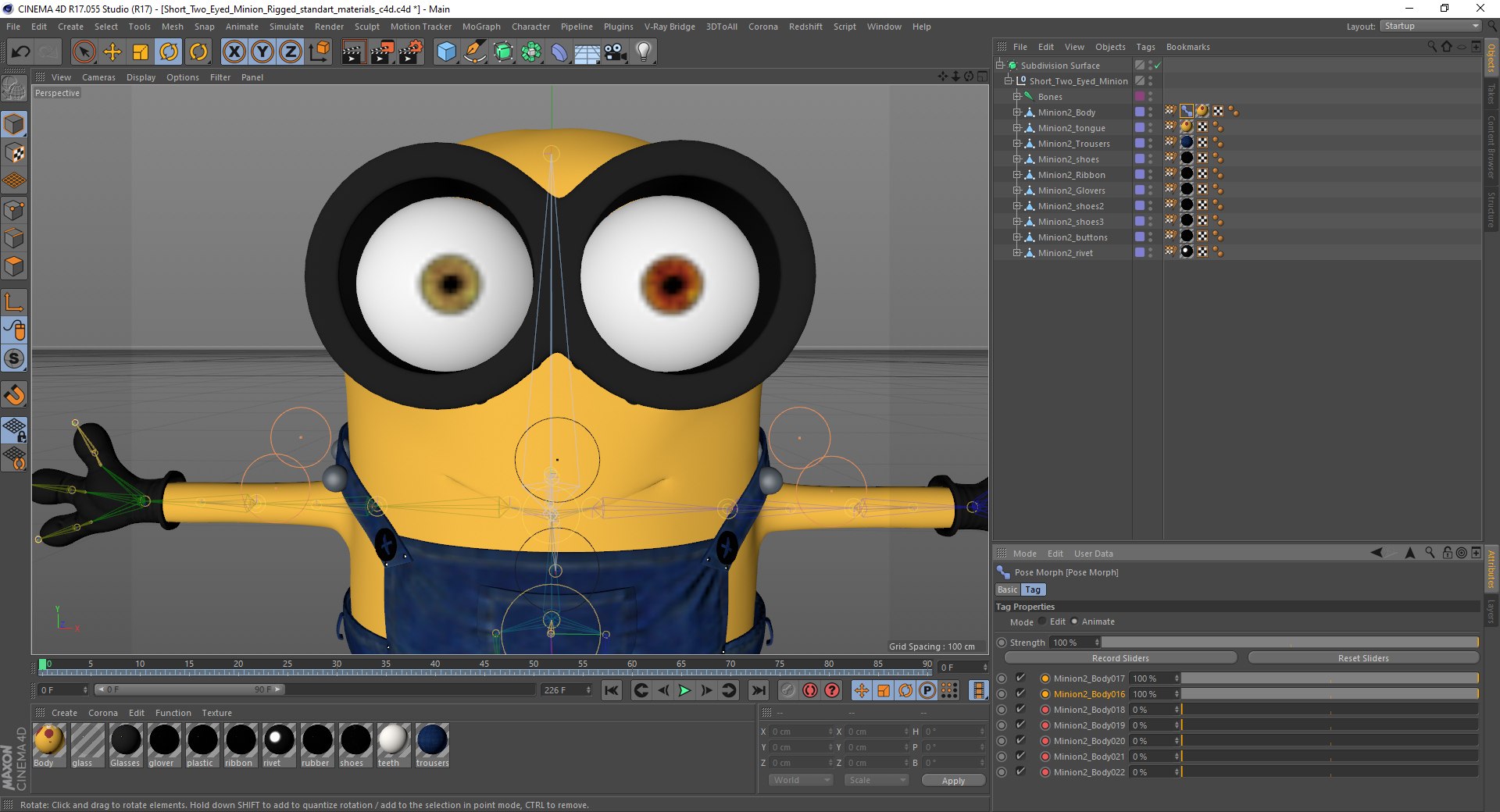The image size is (1500, 812).
Task: Toggle Snap magnet icon
Action: (x=14, y=395)
